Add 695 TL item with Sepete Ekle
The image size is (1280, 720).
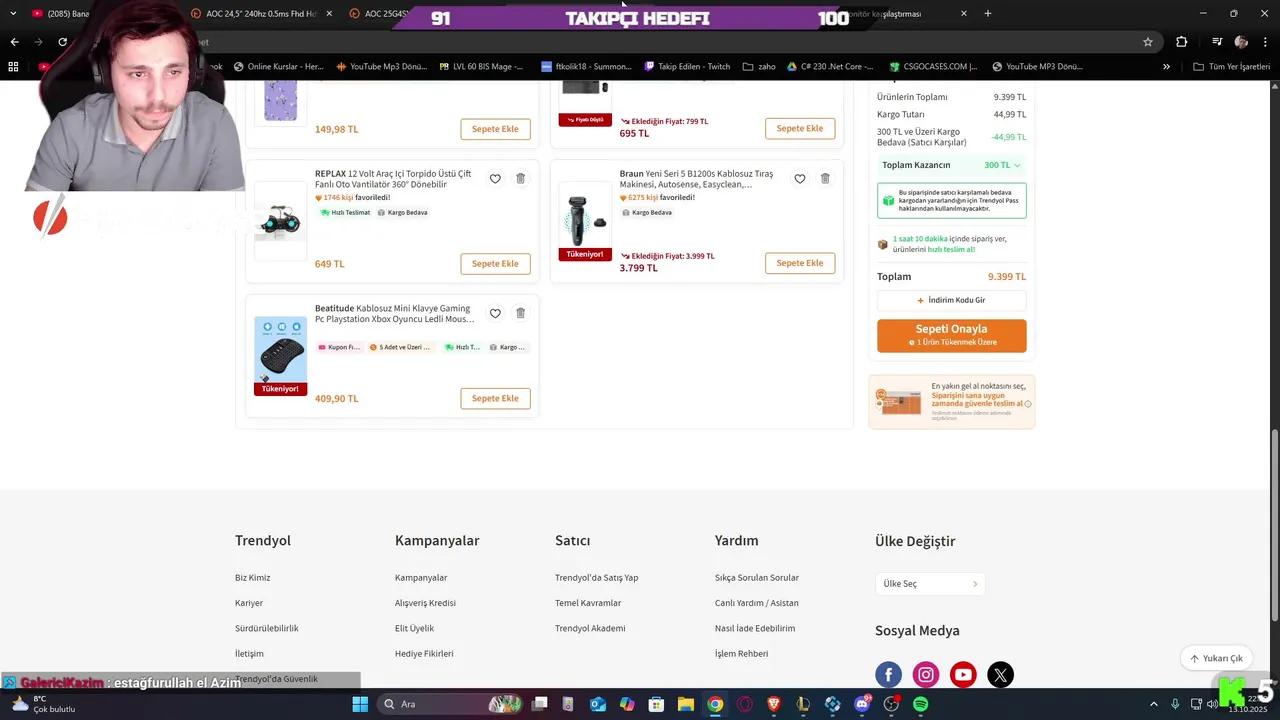click(800, 128)
